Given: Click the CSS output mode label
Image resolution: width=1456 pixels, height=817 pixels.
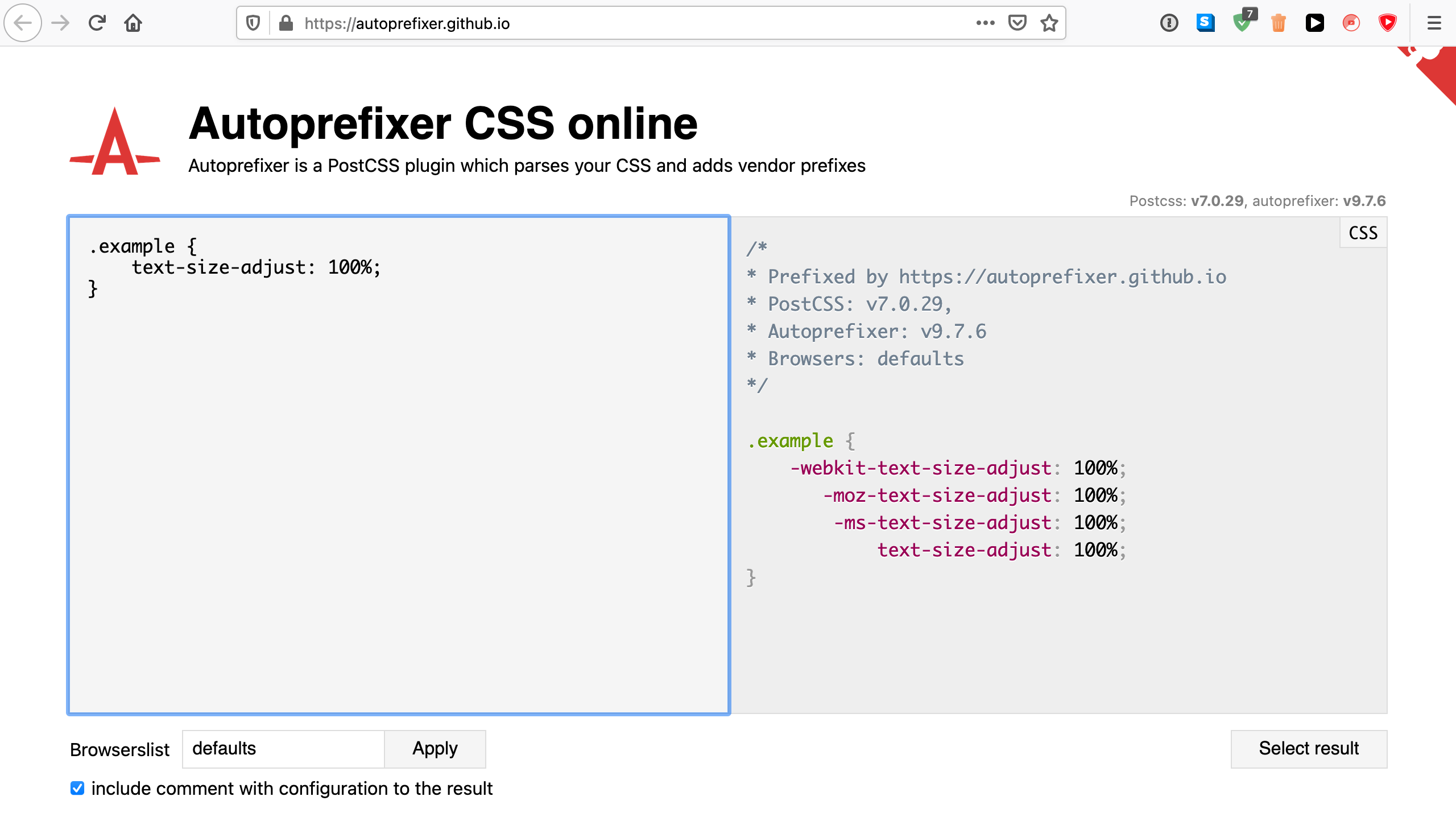Looking at the screenshot, I should pyautogui.click(x=1363, y=232).
